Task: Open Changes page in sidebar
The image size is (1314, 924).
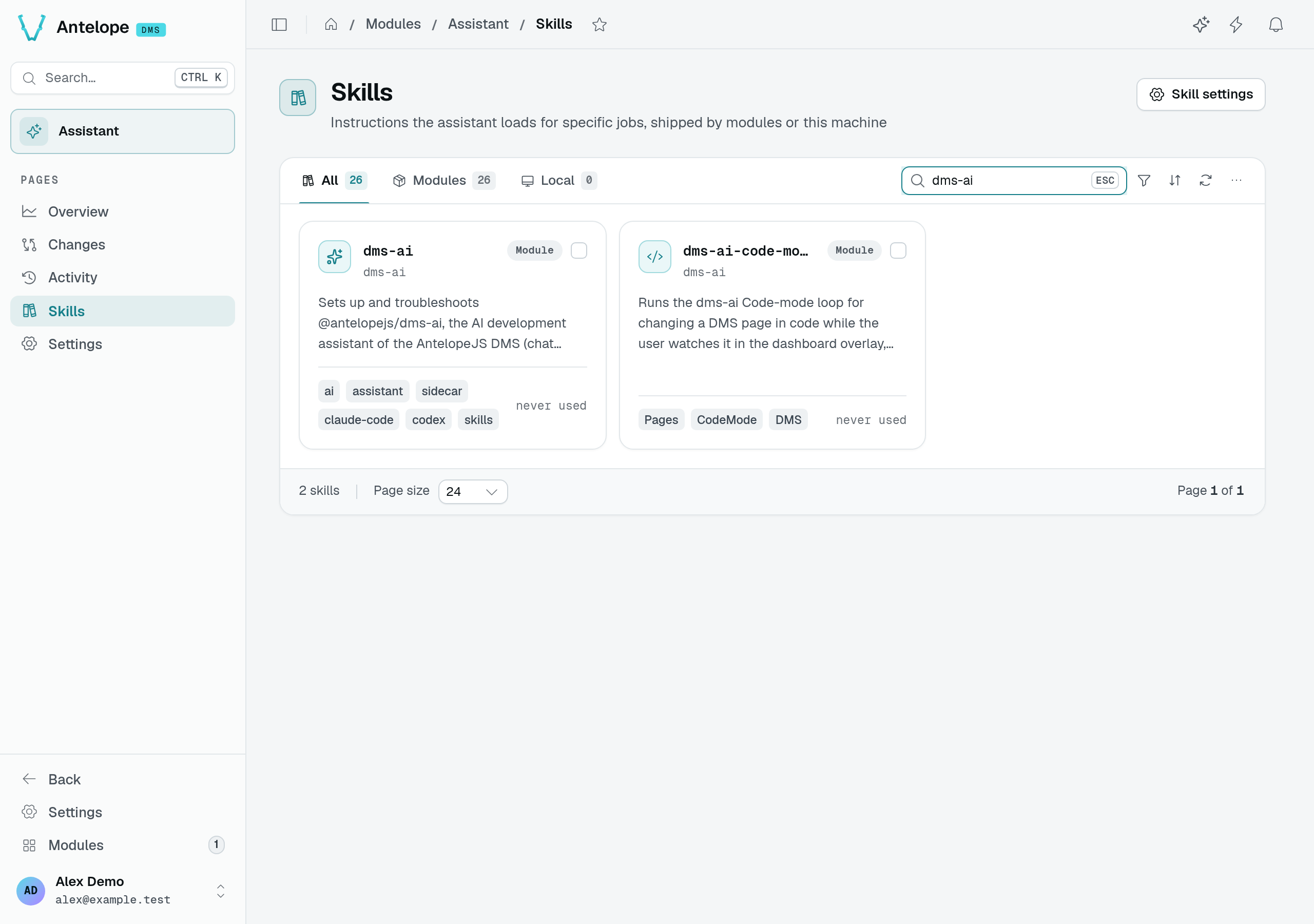Action: [123, 244]
